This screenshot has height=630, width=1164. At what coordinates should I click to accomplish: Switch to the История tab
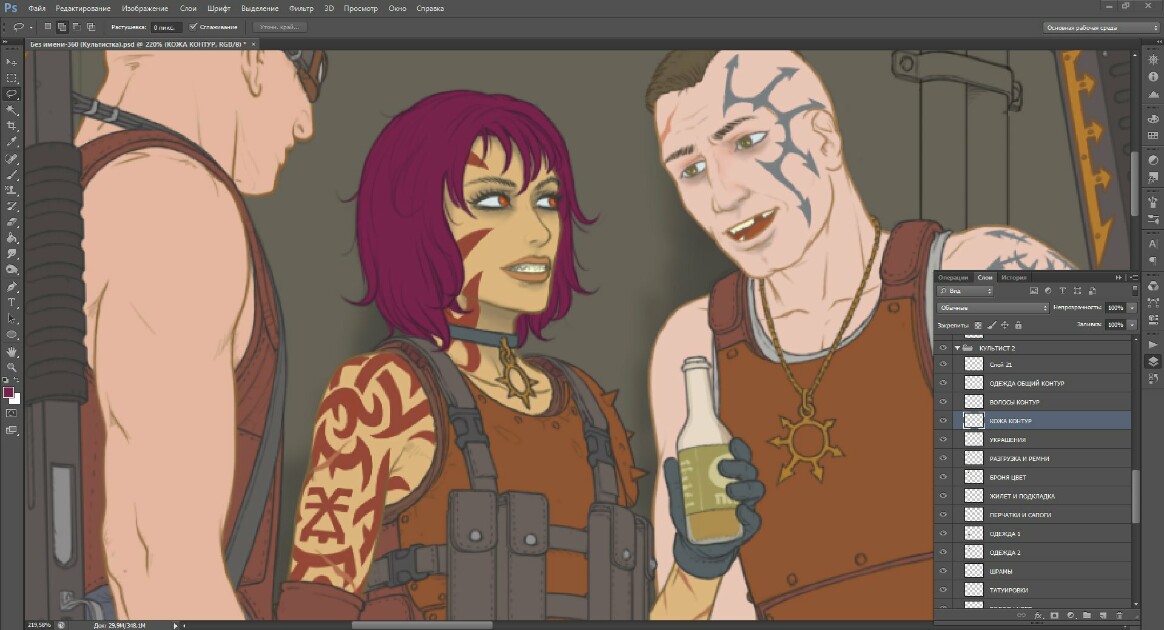[1013, 278]
